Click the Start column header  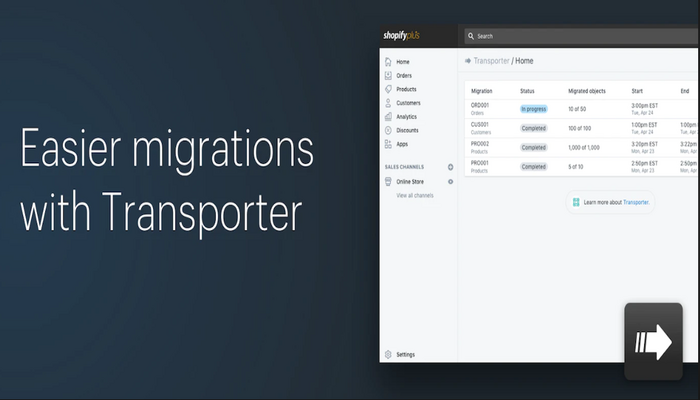click(637, 91)
